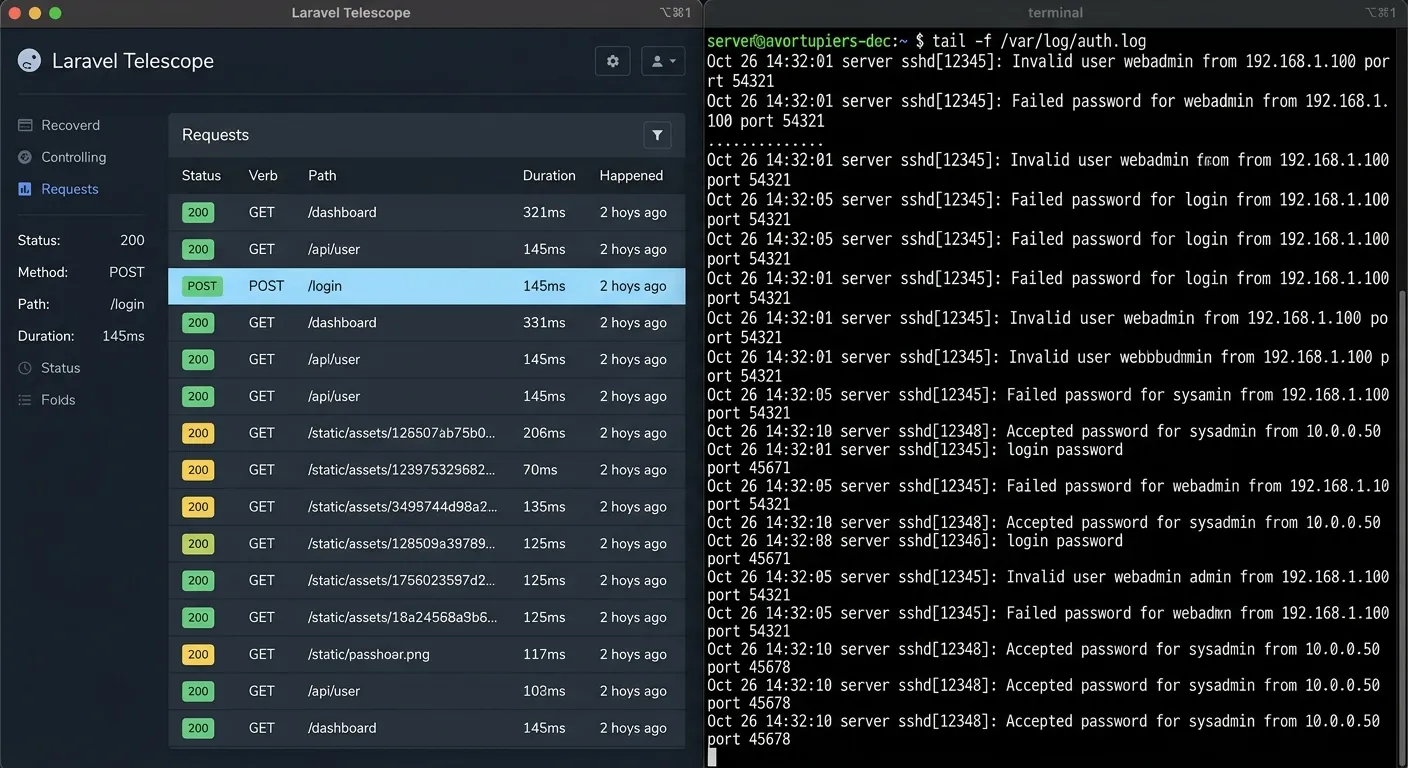Image resolution: width=1408 pixels, height=768 pixels.
Task: Open the user account dropdown menu
Action: (x=663, y=61)
